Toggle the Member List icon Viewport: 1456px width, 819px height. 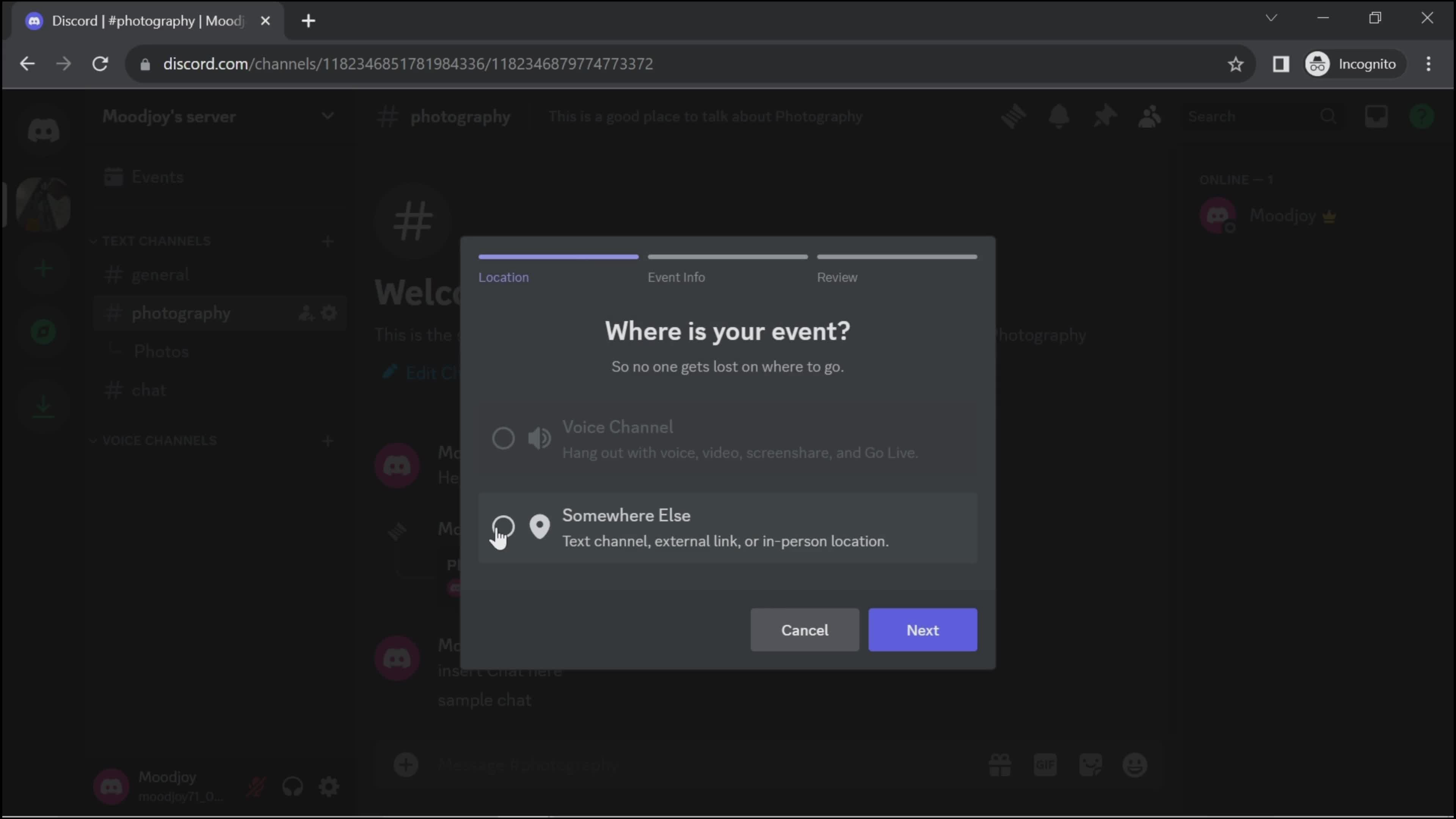click(x=1149, y=116)
